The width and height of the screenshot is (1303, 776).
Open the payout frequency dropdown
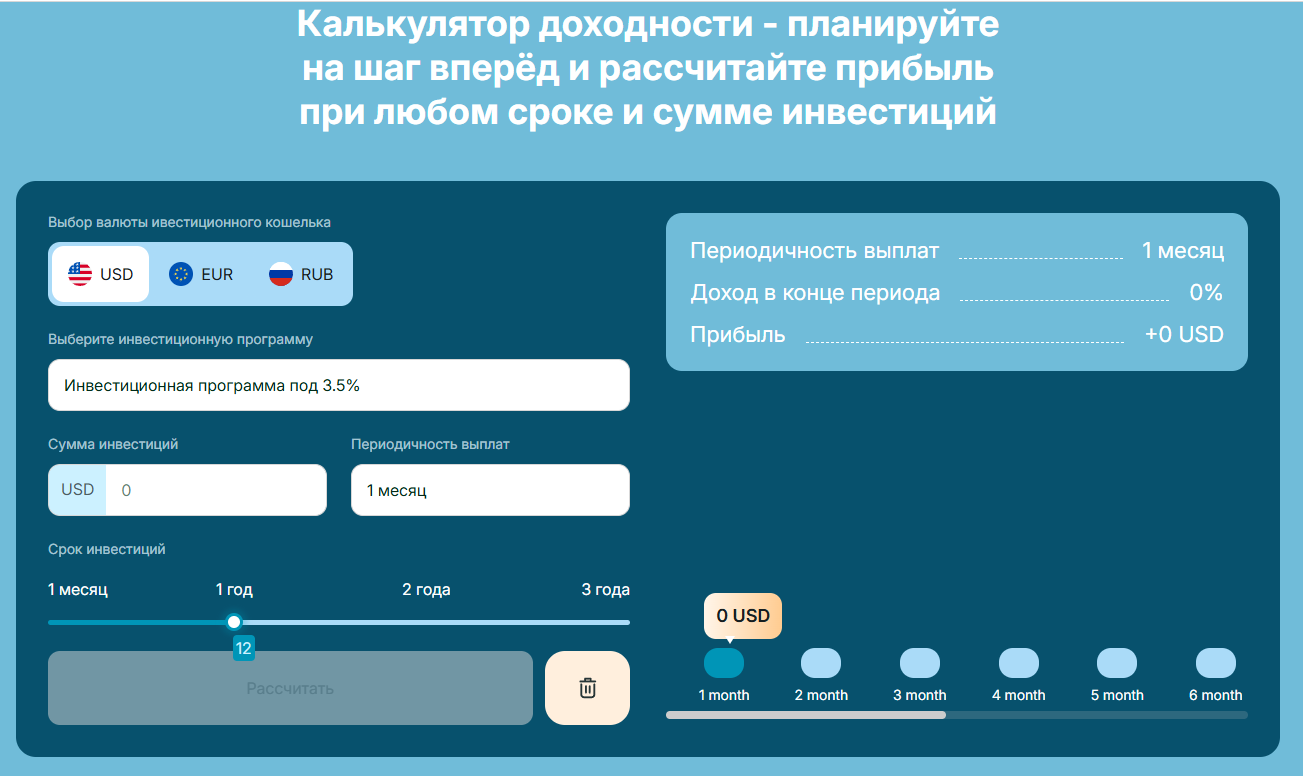tap(490, 490)
